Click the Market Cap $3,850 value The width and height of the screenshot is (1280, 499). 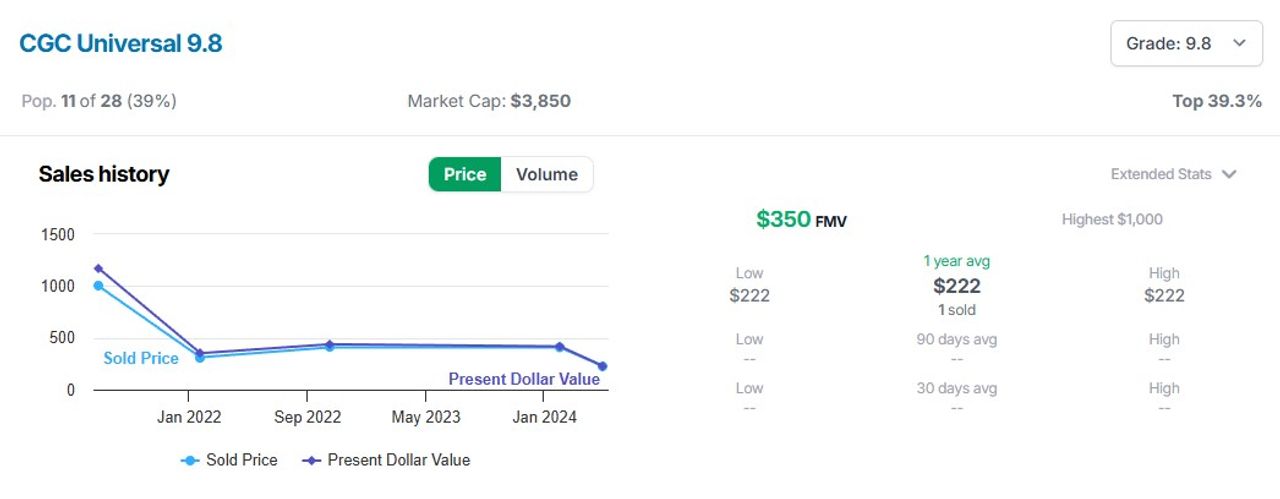[x=540, y=101]
